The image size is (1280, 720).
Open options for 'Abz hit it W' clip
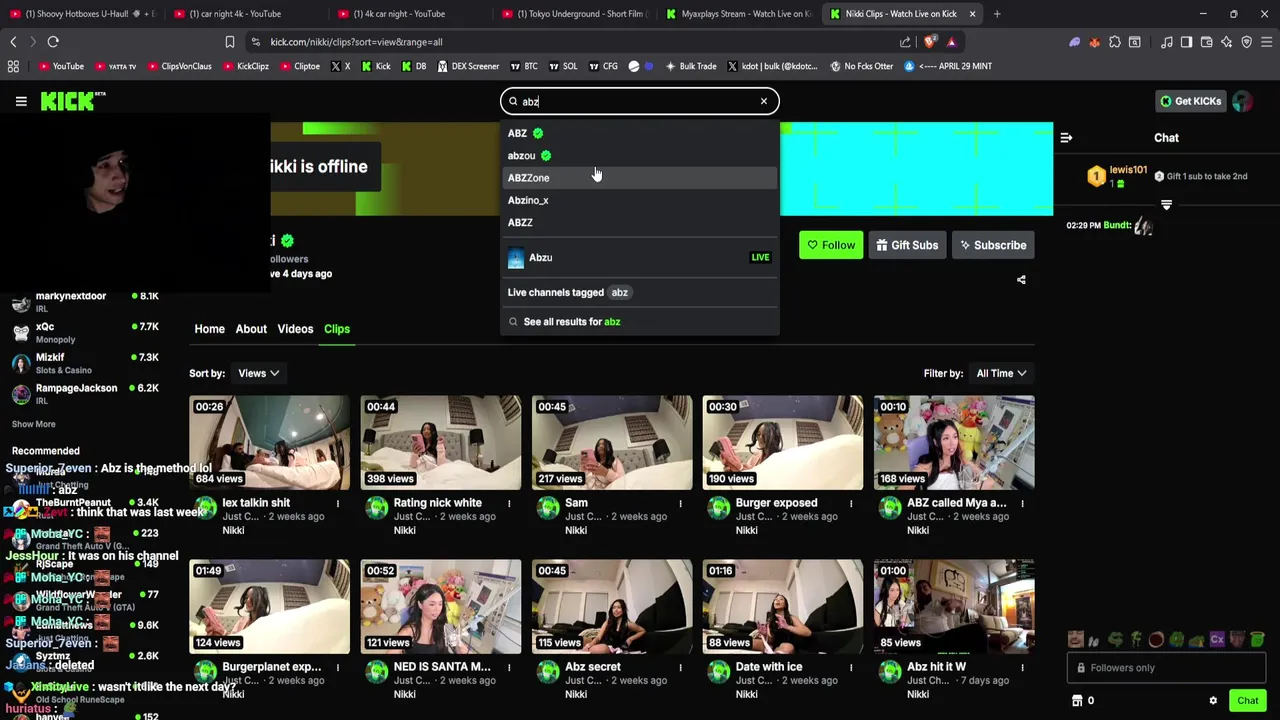[x=1022, y=667]
